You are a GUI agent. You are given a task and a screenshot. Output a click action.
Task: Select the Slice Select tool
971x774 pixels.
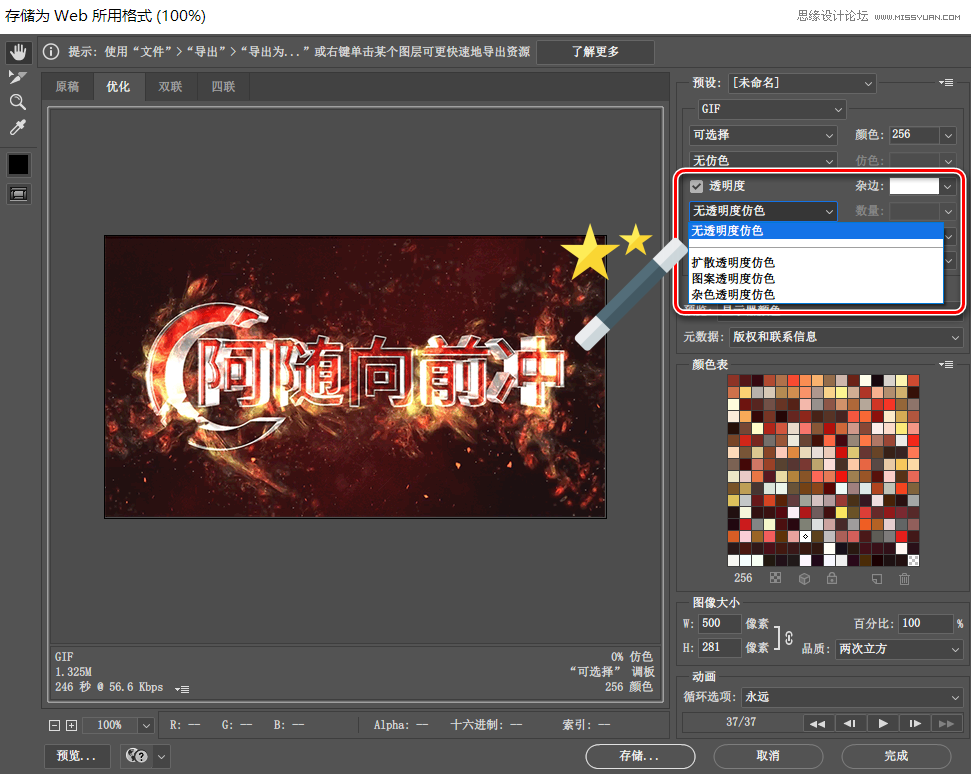coord(17,76)
